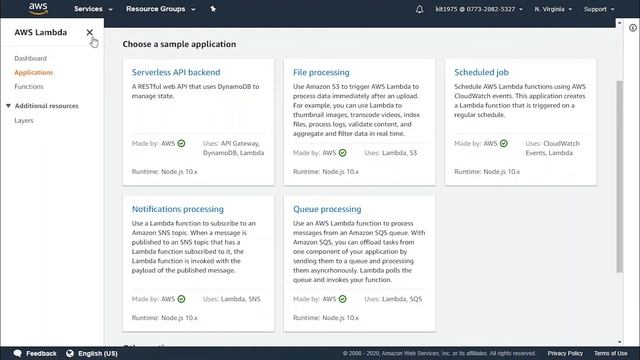Open the info panel icon at right
Viewport: 640px width, 360px height.
click(633, 28)
